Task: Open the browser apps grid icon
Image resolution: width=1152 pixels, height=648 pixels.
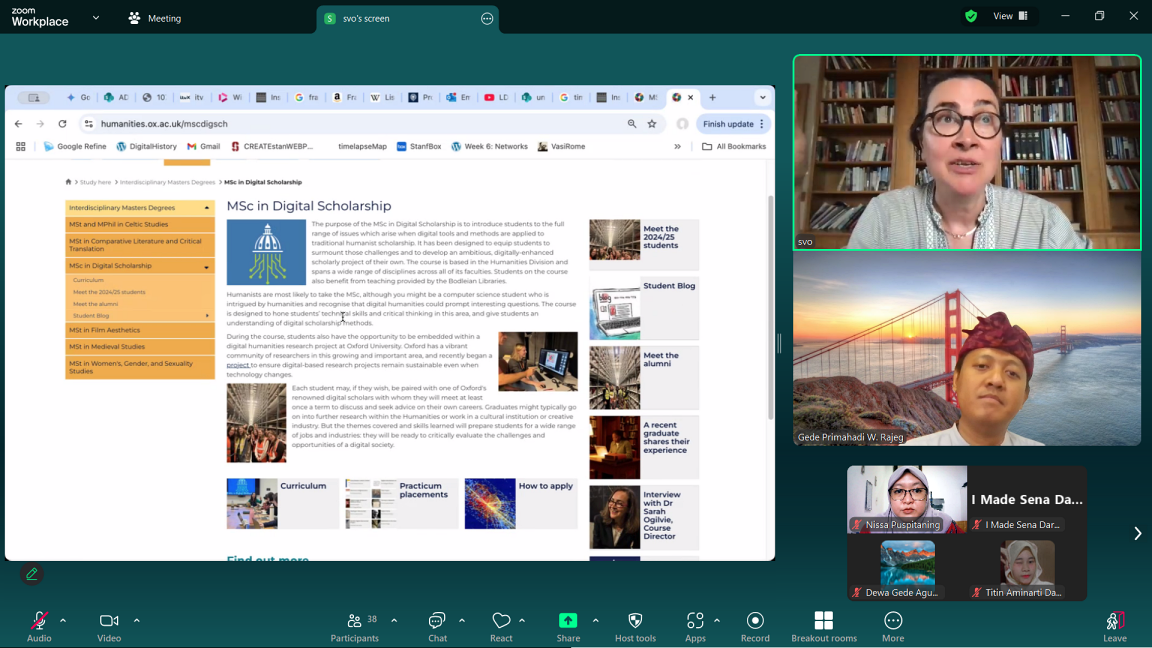Action: tap(21, 147)
